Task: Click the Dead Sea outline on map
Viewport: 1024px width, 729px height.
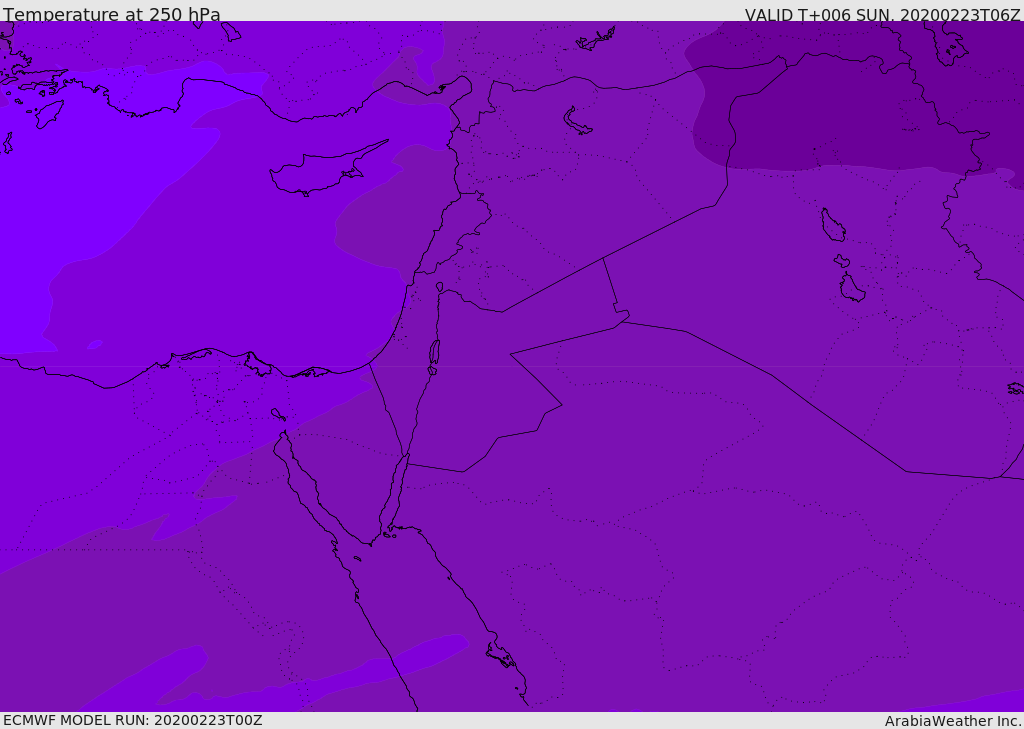Action: click(x=434, y=353)
